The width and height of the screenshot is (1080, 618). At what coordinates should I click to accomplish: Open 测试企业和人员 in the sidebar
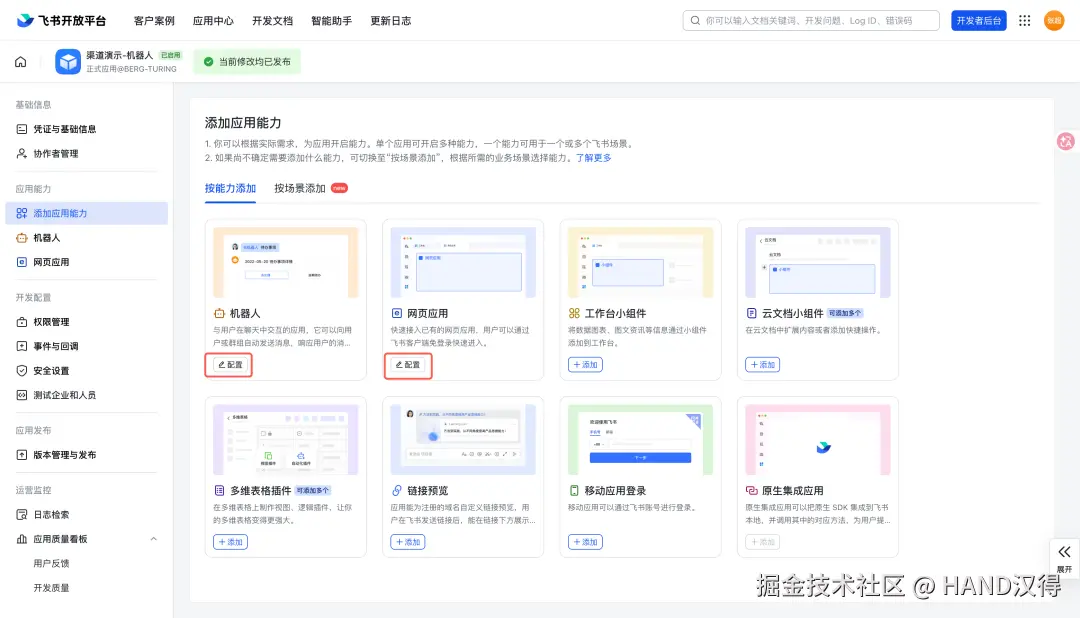coord(86,395)
